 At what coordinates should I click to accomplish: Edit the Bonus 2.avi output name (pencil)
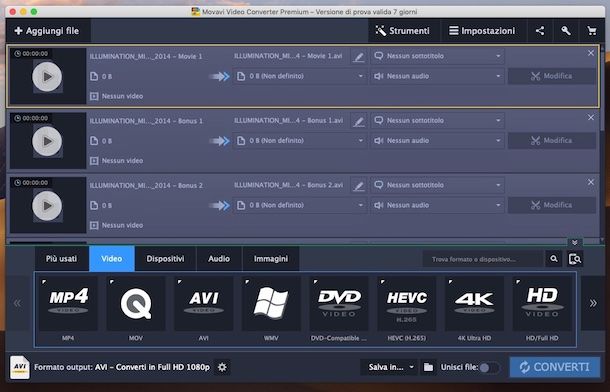click(359, 186)
